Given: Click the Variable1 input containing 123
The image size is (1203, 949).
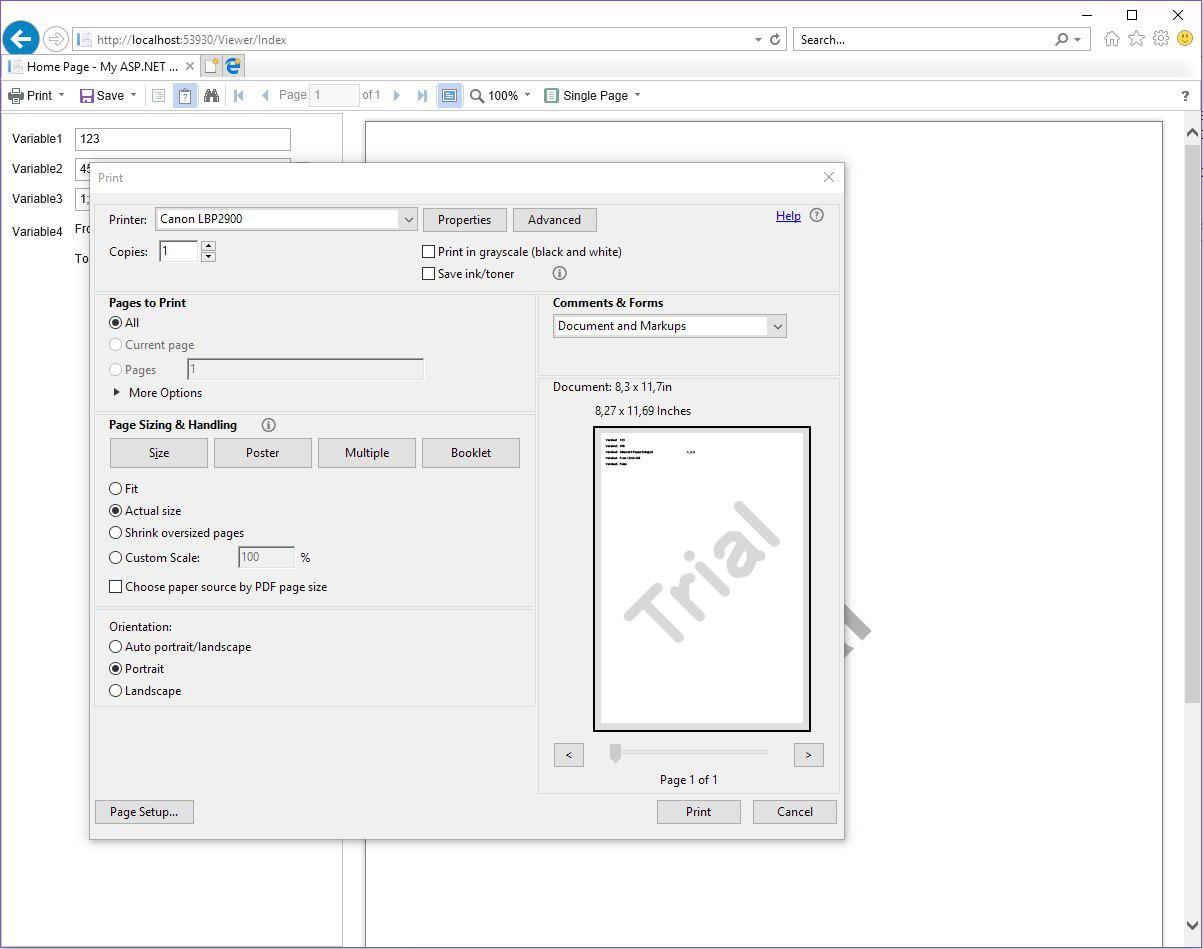Looking at the screenshot, I should tap(183, 139).
